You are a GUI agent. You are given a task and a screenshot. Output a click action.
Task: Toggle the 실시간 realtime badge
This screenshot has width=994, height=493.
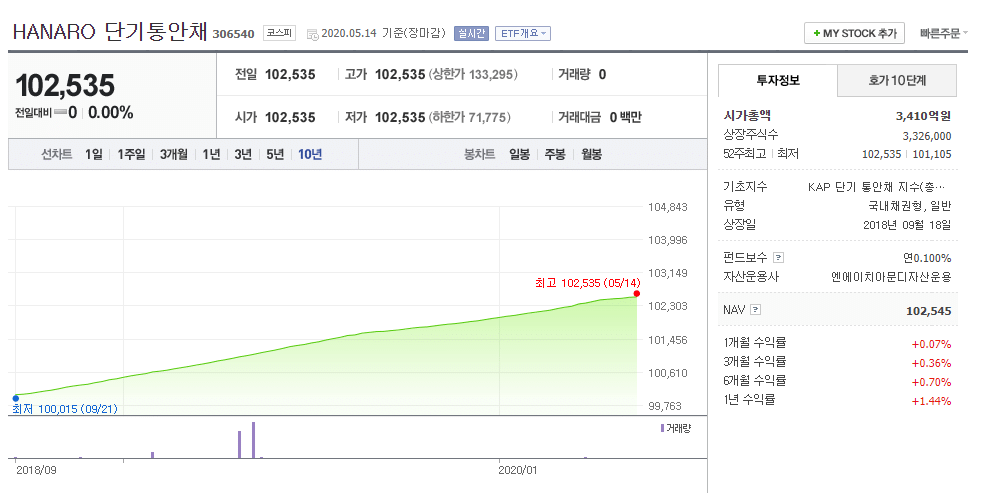click(471, 34)
